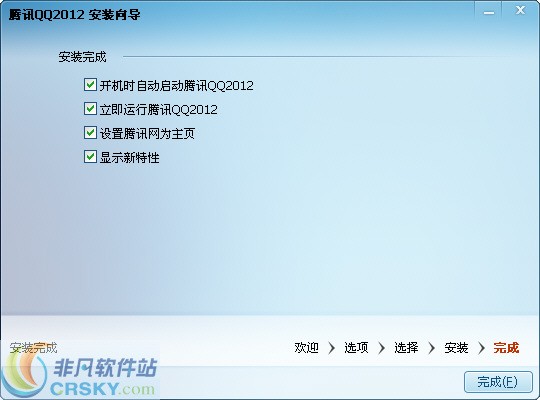Screen dimensions: 540x400
Task: Open the 安装 wizard step
Action: (456, 348)
